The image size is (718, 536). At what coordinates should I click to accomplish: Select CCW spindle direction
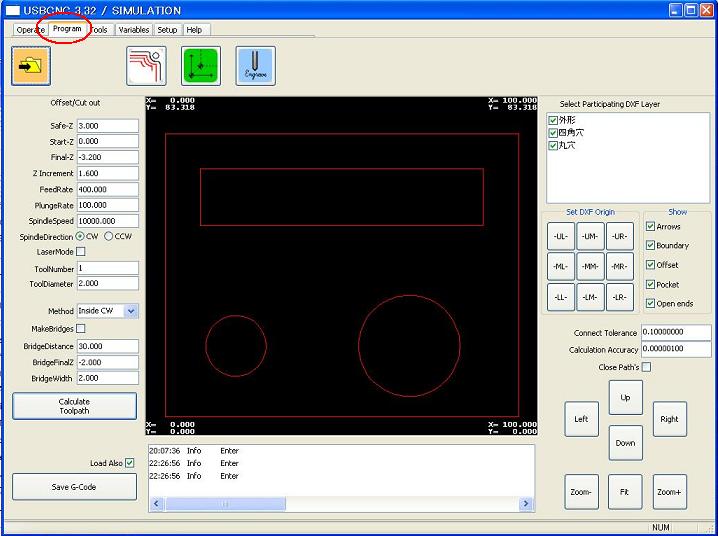click(109, 236)
